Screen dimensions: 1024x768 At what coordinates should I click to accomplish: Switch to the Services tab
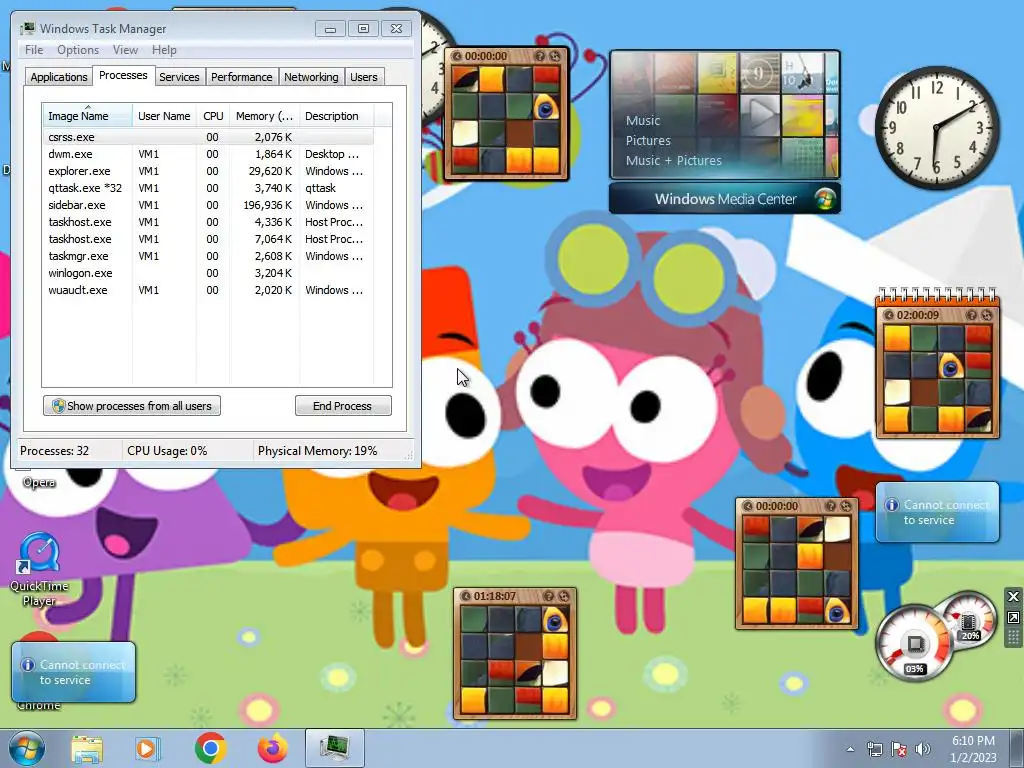(179, 77)
